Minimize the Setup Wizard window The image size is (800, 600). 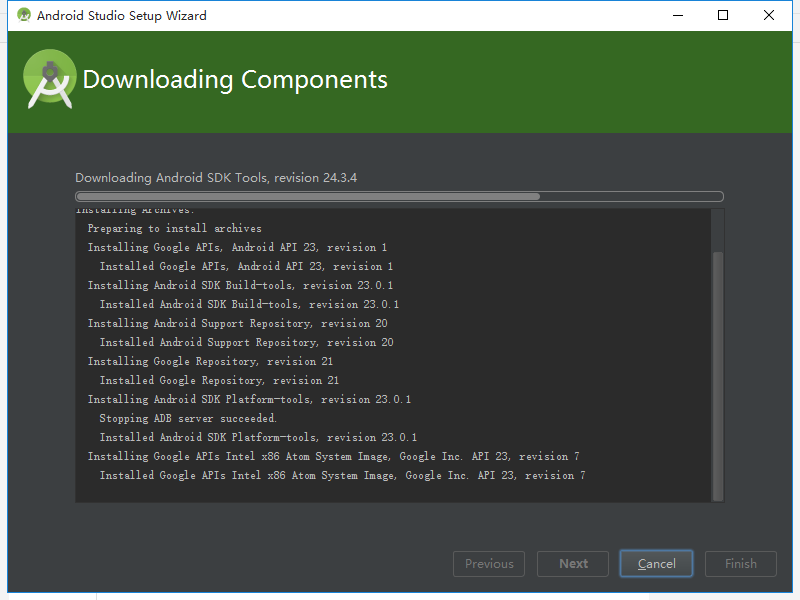pyautogui.click(x=678, y=15)
